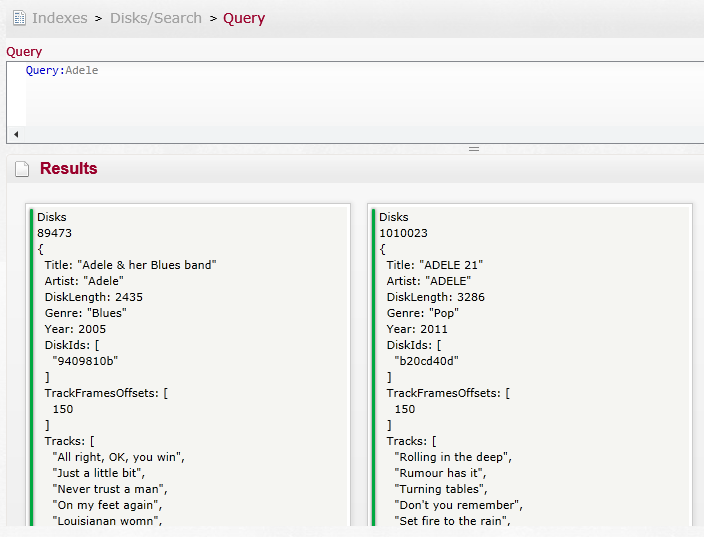Click the Disks label on second result
704x537 pixels.
394,217
